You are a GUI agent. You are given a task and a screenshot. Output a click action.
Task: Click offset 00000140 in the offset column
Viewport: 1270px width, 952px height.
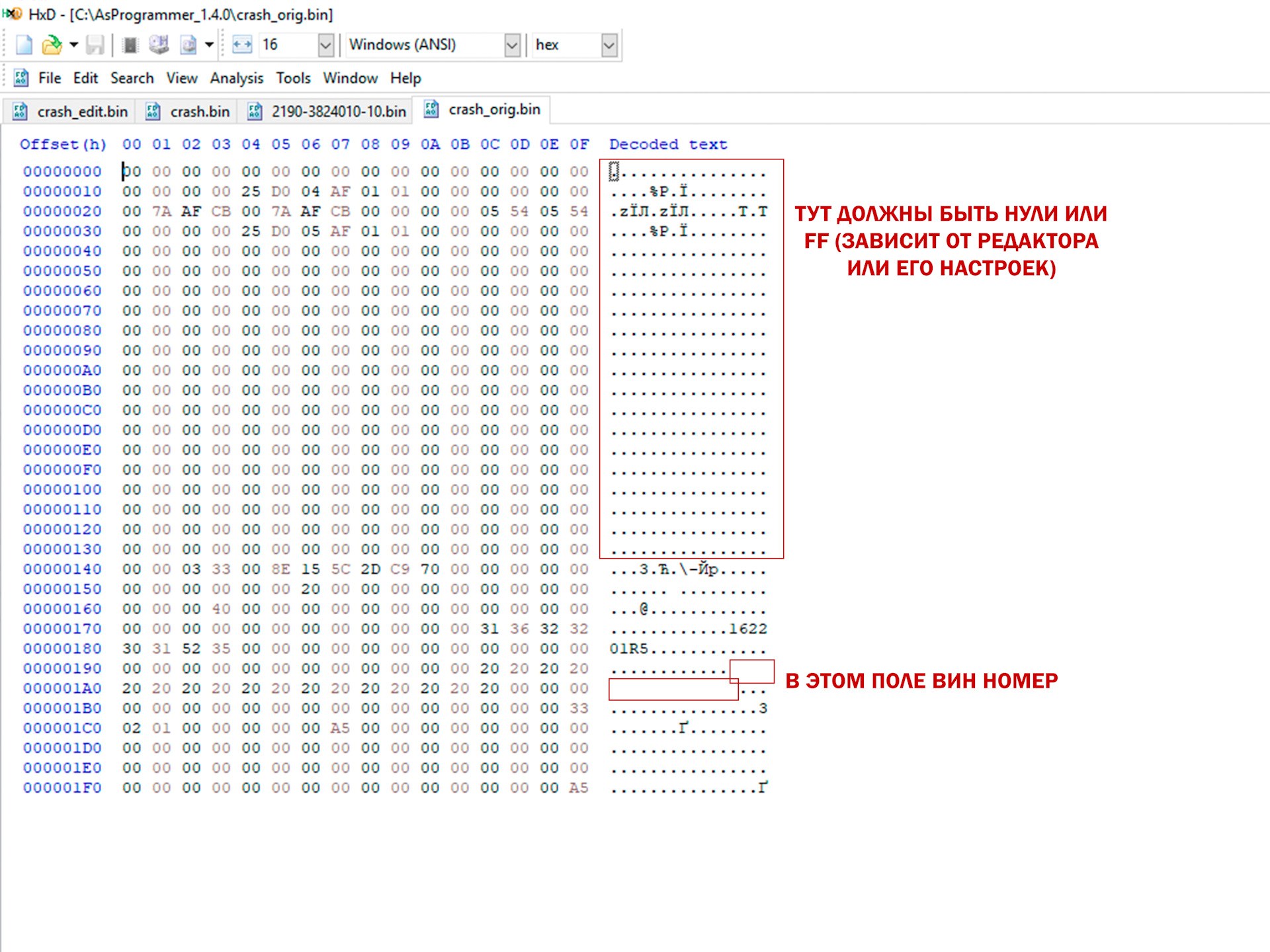click(62, 569)
